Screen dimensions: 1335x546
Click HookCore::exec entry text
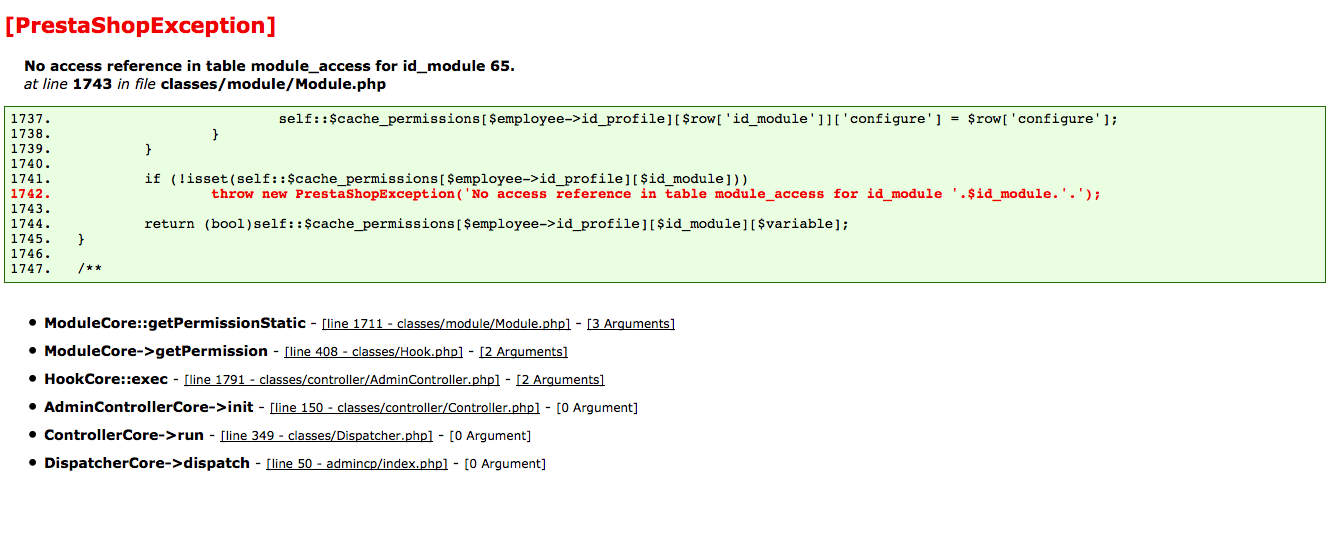pyautogui.click(x=106, y=379)
